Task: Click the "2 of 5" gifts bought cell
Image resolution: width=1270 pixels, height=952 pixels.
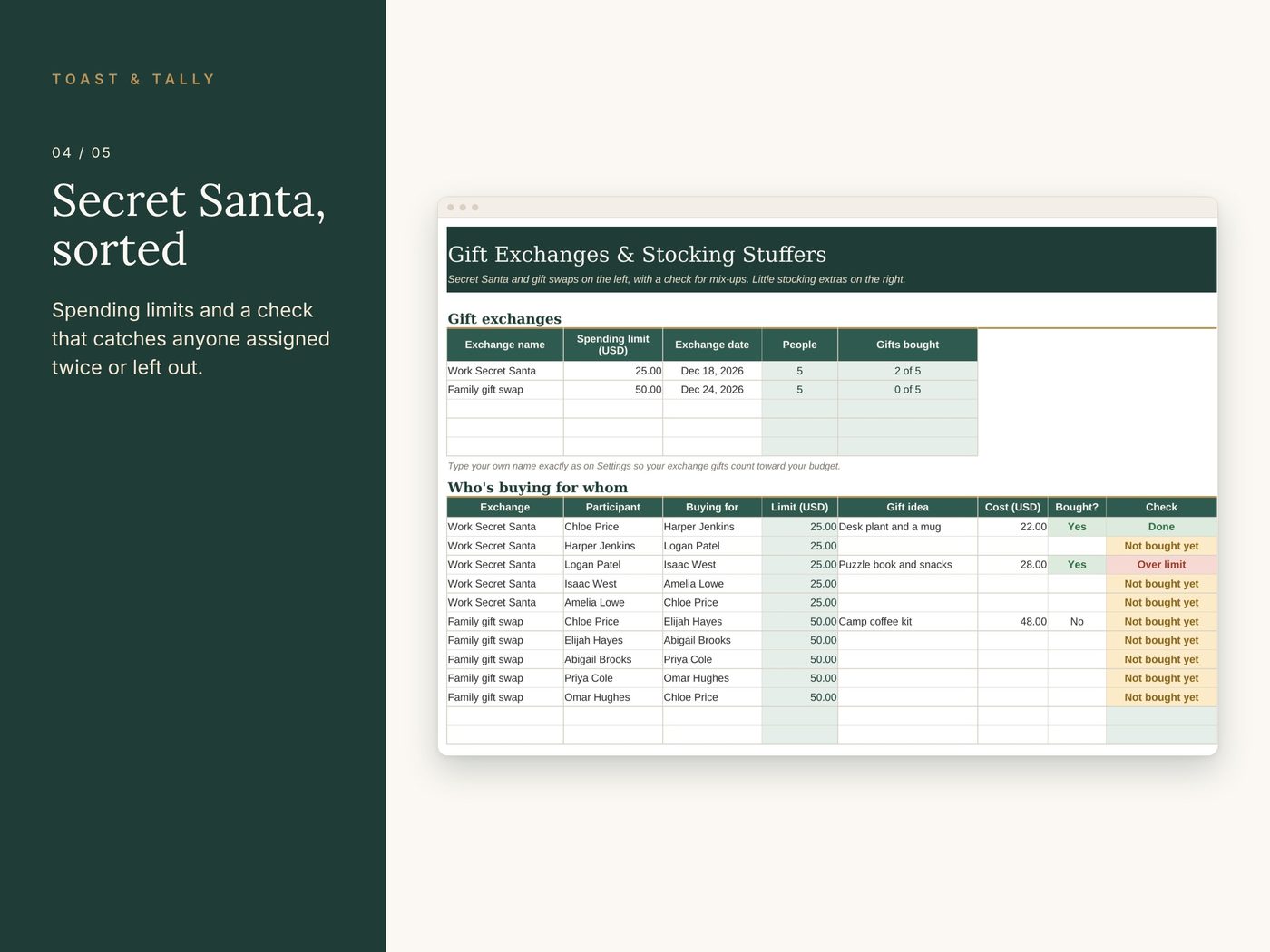Action: click(907, 371)
